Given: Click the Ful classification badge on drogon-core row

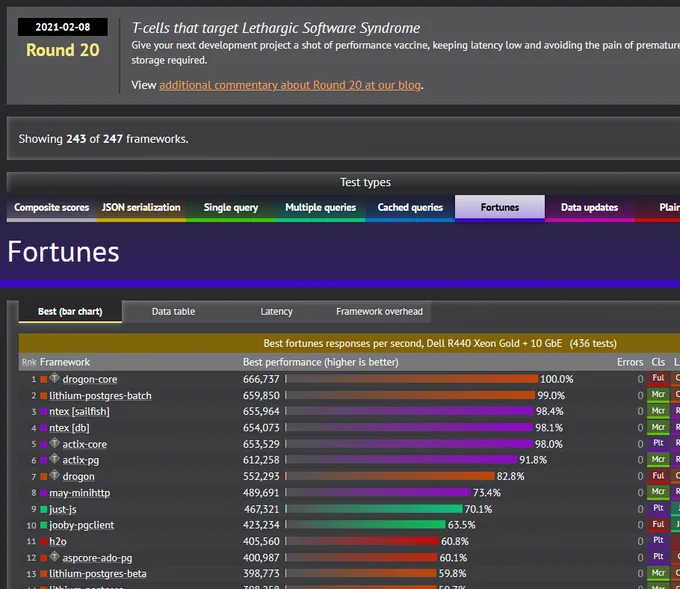Looking at the screenshot, I should (658, 378).
